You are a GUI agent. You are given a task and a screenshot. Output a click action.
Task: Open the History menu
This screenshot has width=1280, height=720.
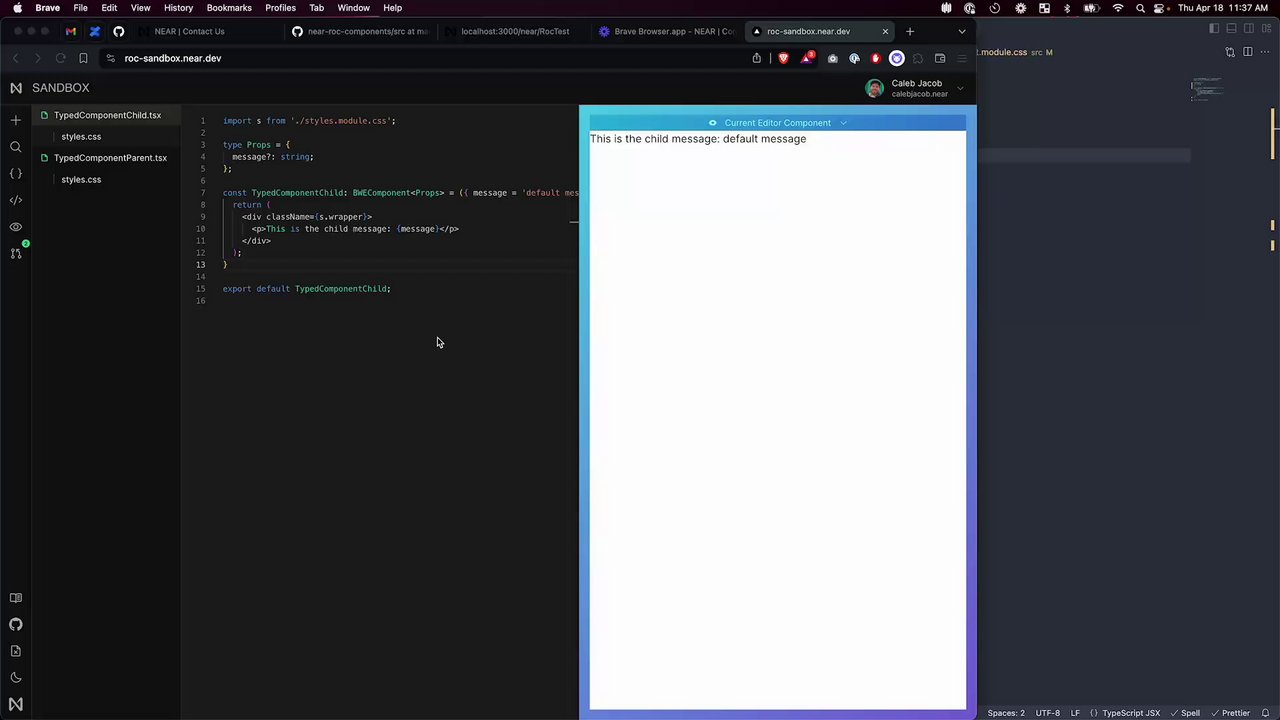[x=178, y=8]
